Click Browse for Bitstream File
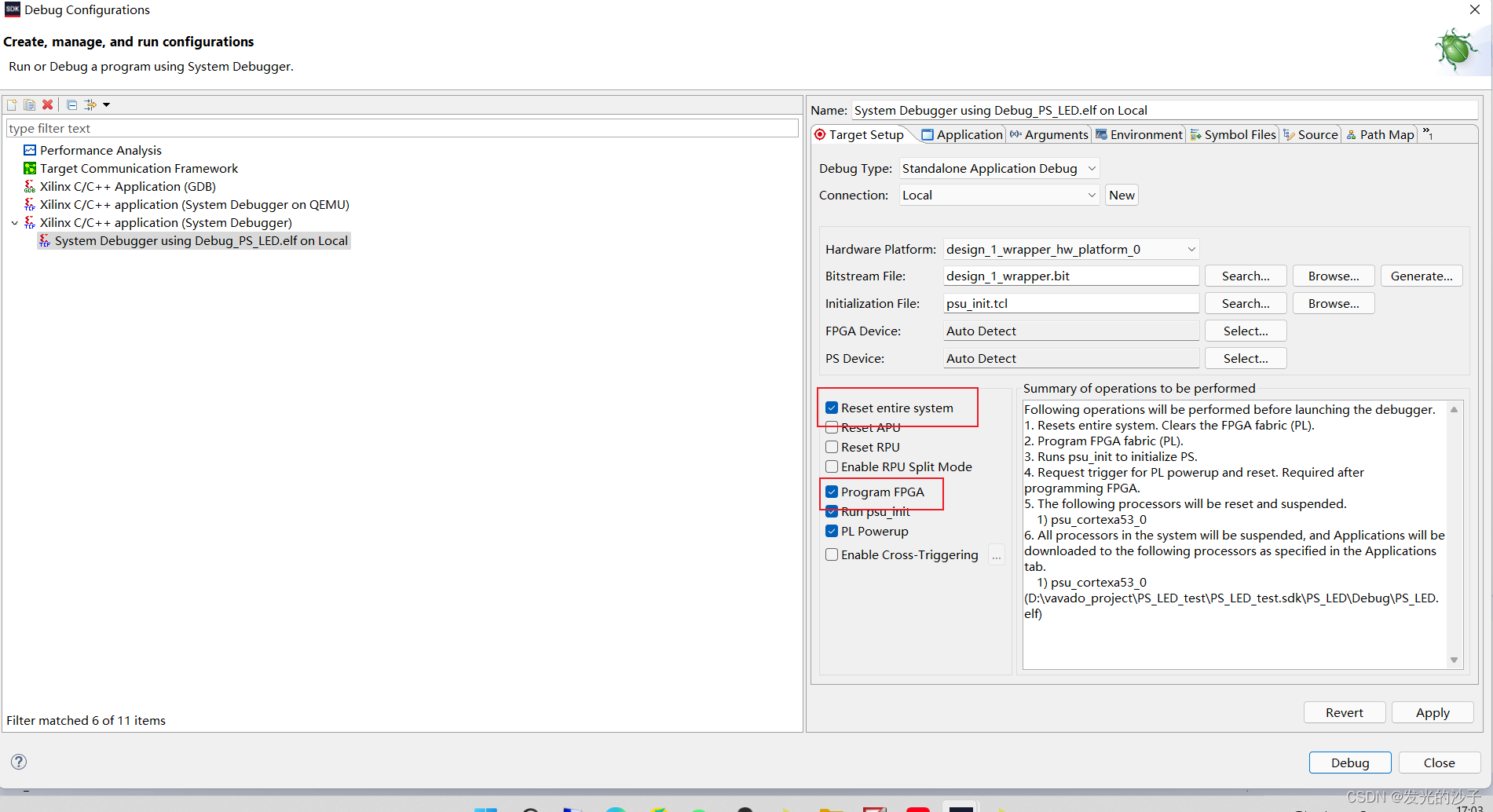The height and width of the screenshot is (812, 1493). point(1333,276)
